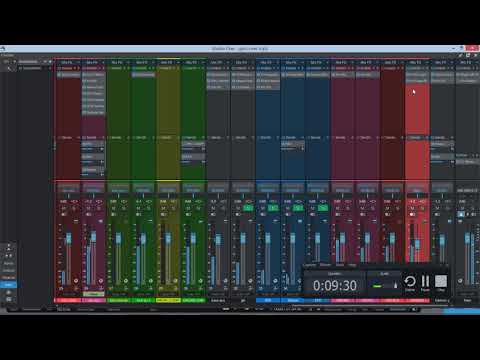The width and height of the screenshot is (480, 360).
Task: Click the round knob icon at bottom of leftmost red channel
Action: pyautogui.click(x=76, y=281)
